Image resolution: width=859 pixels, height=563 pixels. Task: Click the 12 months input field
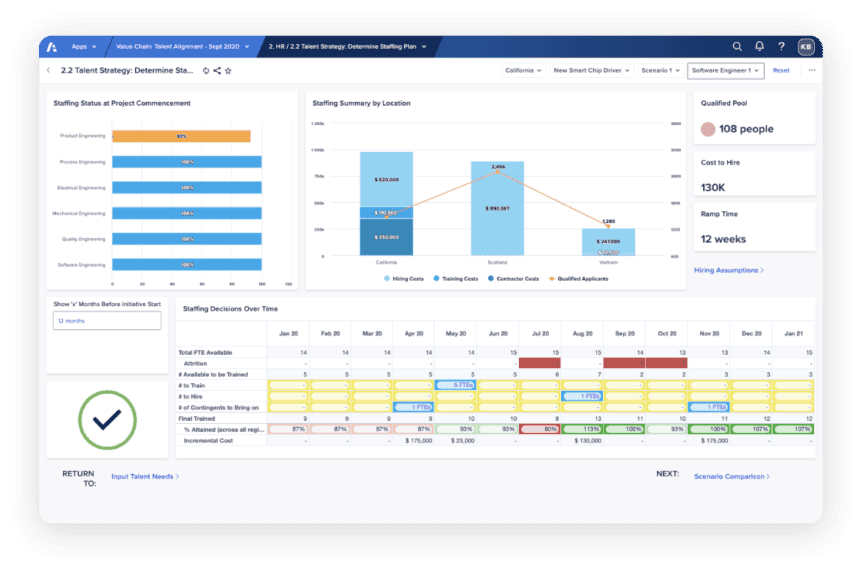[x=107, y=321]
